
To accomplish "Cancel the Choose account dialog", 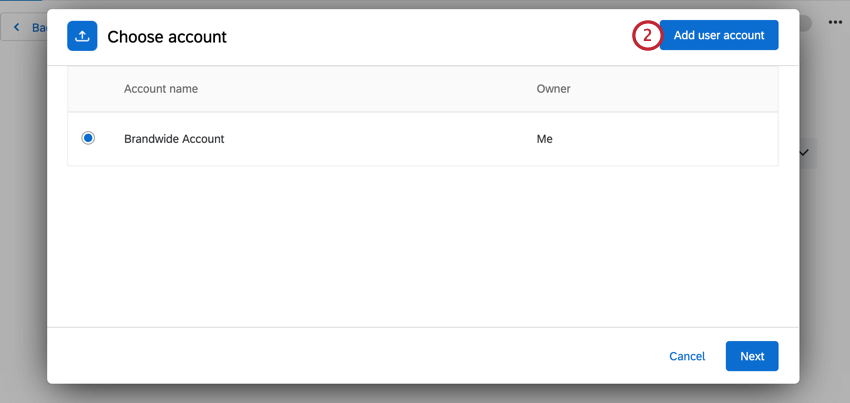I will click(x=687, y=356).
